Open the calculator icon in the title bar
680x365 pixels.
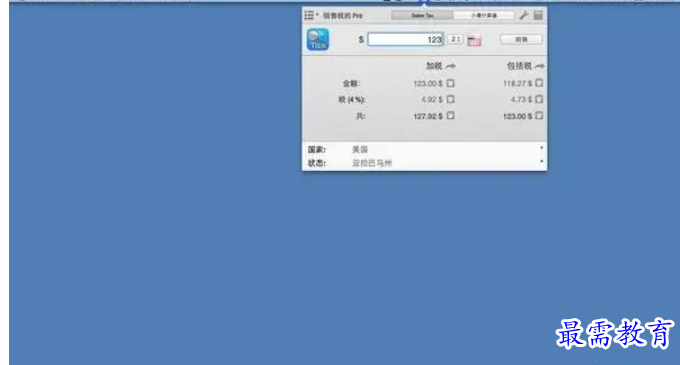tap(538, 15)
